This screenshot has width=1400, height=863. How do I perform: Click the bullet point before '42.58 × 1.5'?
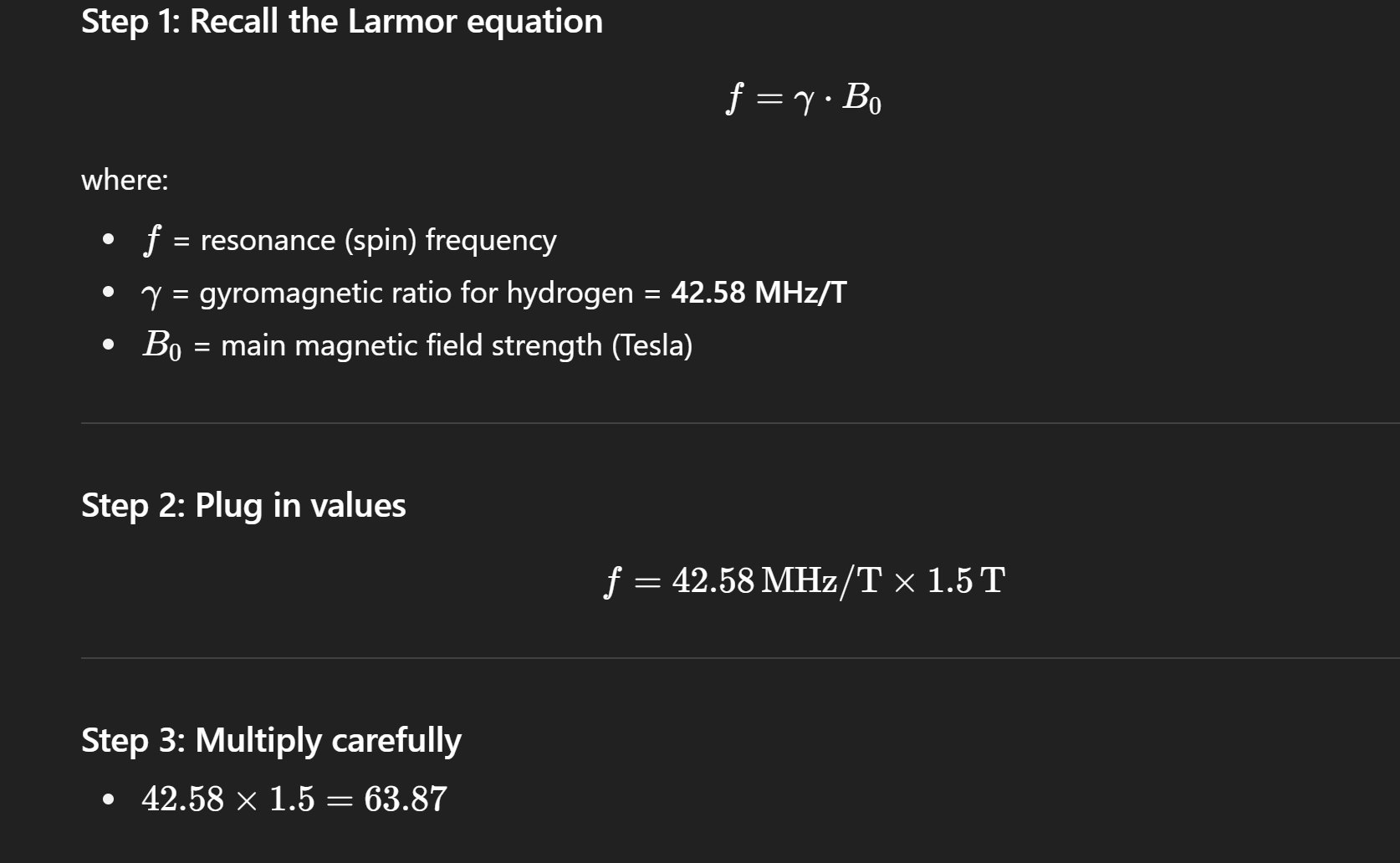click(x=108, y=799)
